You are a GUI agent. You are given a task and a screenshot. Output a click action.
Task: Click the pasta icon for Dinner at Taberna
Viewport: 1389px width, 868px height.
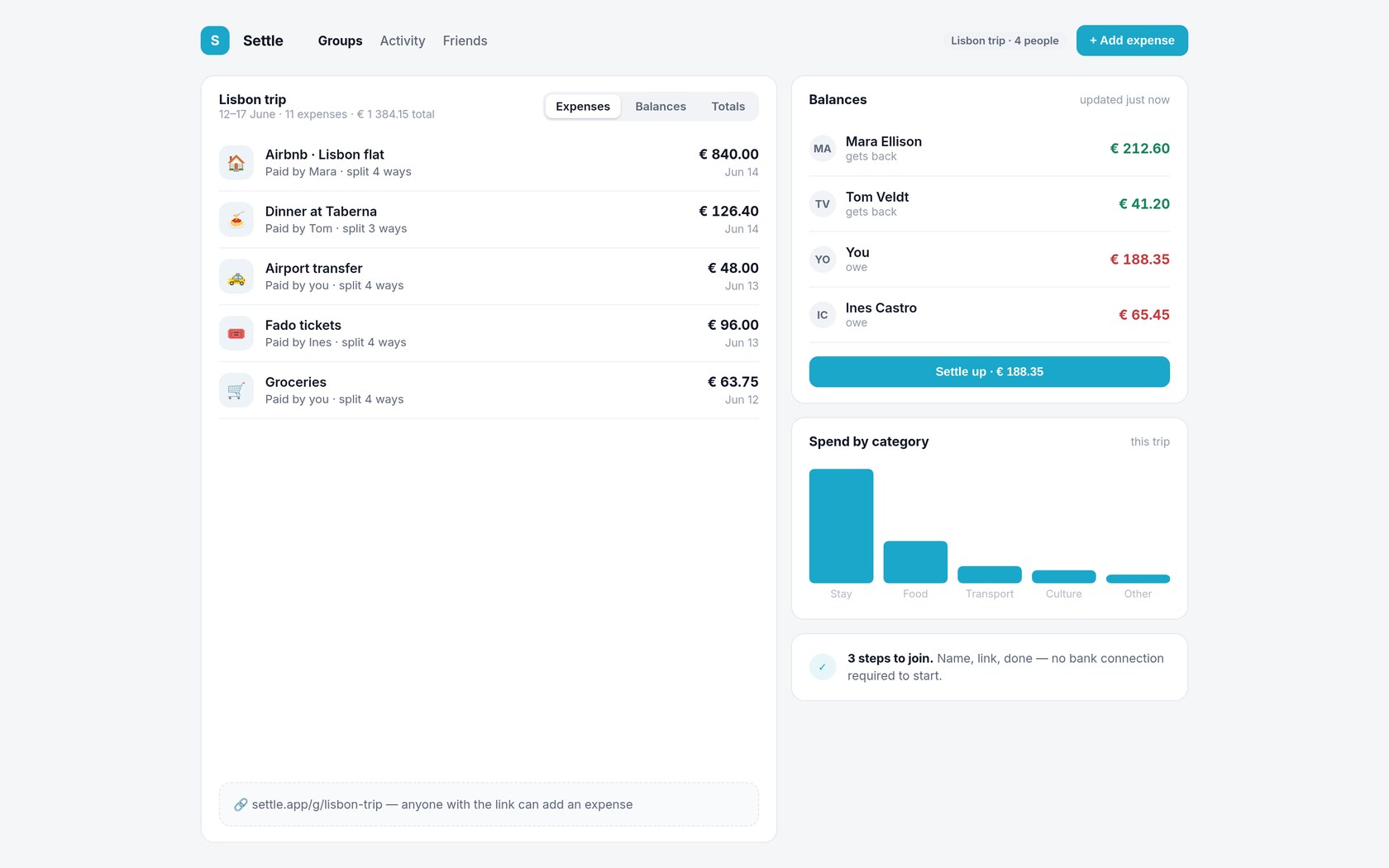pos(236,220)
